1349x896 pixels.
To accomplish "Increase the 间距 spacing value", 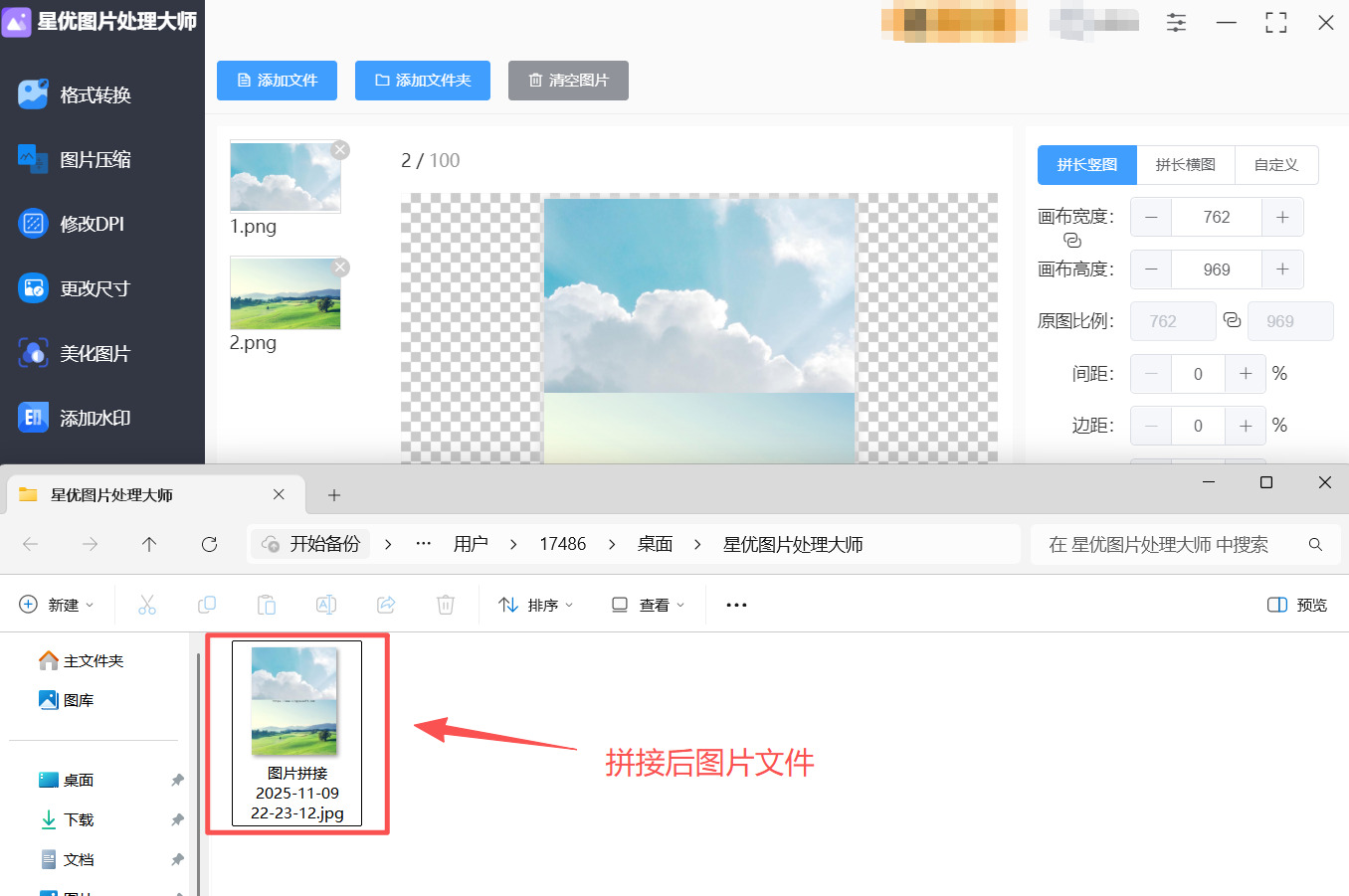I will click(x=1246, y=374).
